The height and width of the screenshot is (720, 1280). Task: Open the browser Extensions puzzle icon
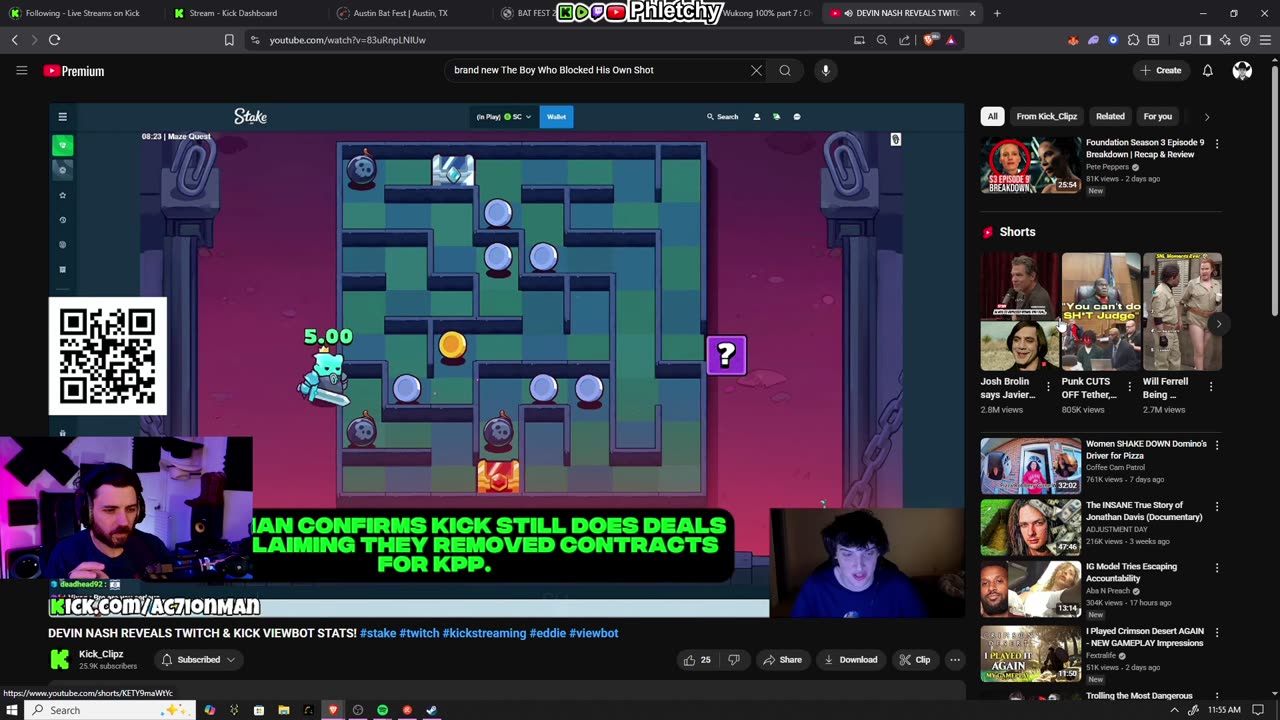point(1133,40)
